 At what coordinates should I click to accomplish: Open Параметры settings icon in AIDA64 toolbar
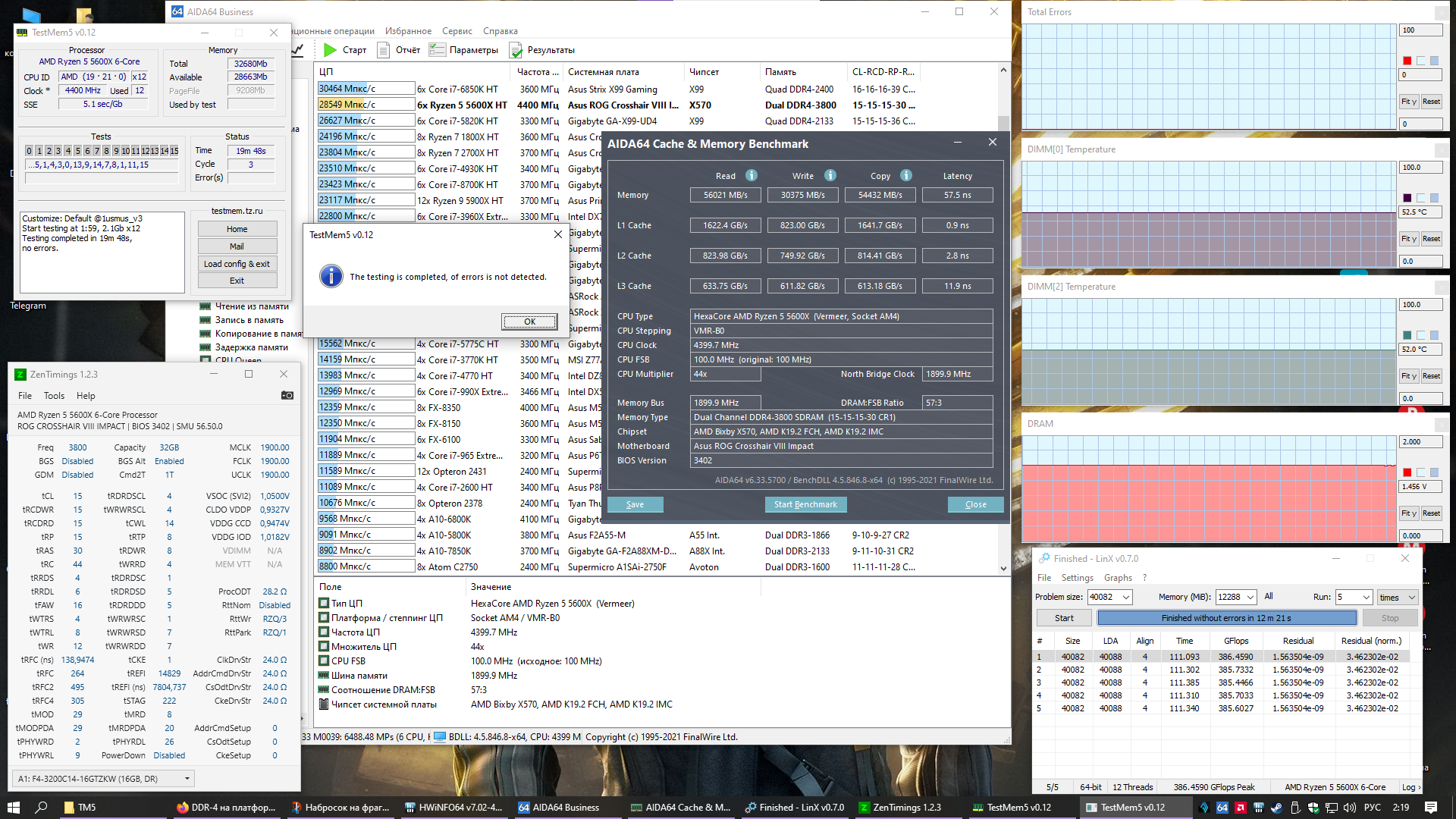437,50
